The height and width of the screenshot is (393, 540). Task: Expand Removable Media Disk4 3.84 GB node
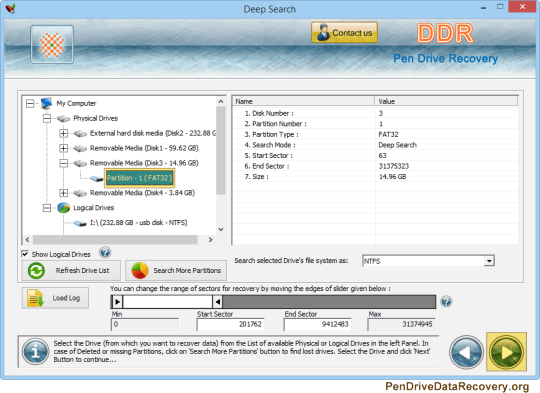coord(63,193)
